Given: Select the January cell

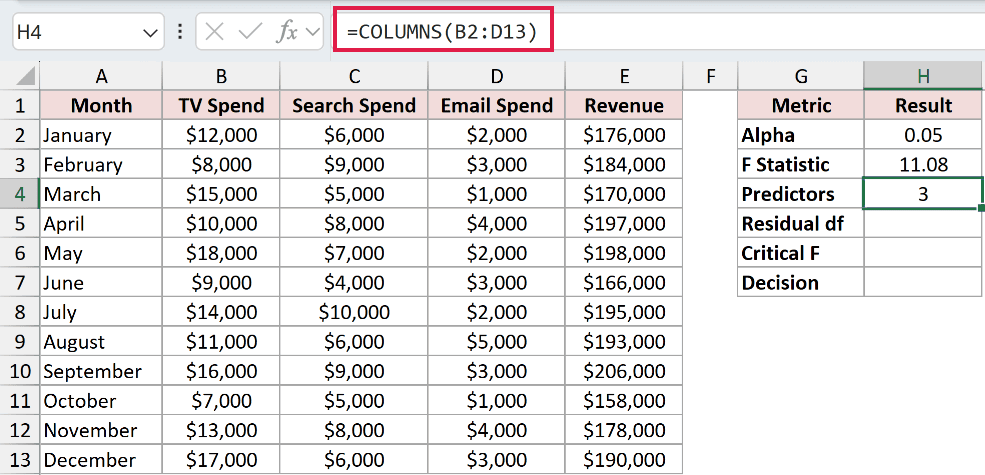Looking at the screenshot, I should coord(101,135).
